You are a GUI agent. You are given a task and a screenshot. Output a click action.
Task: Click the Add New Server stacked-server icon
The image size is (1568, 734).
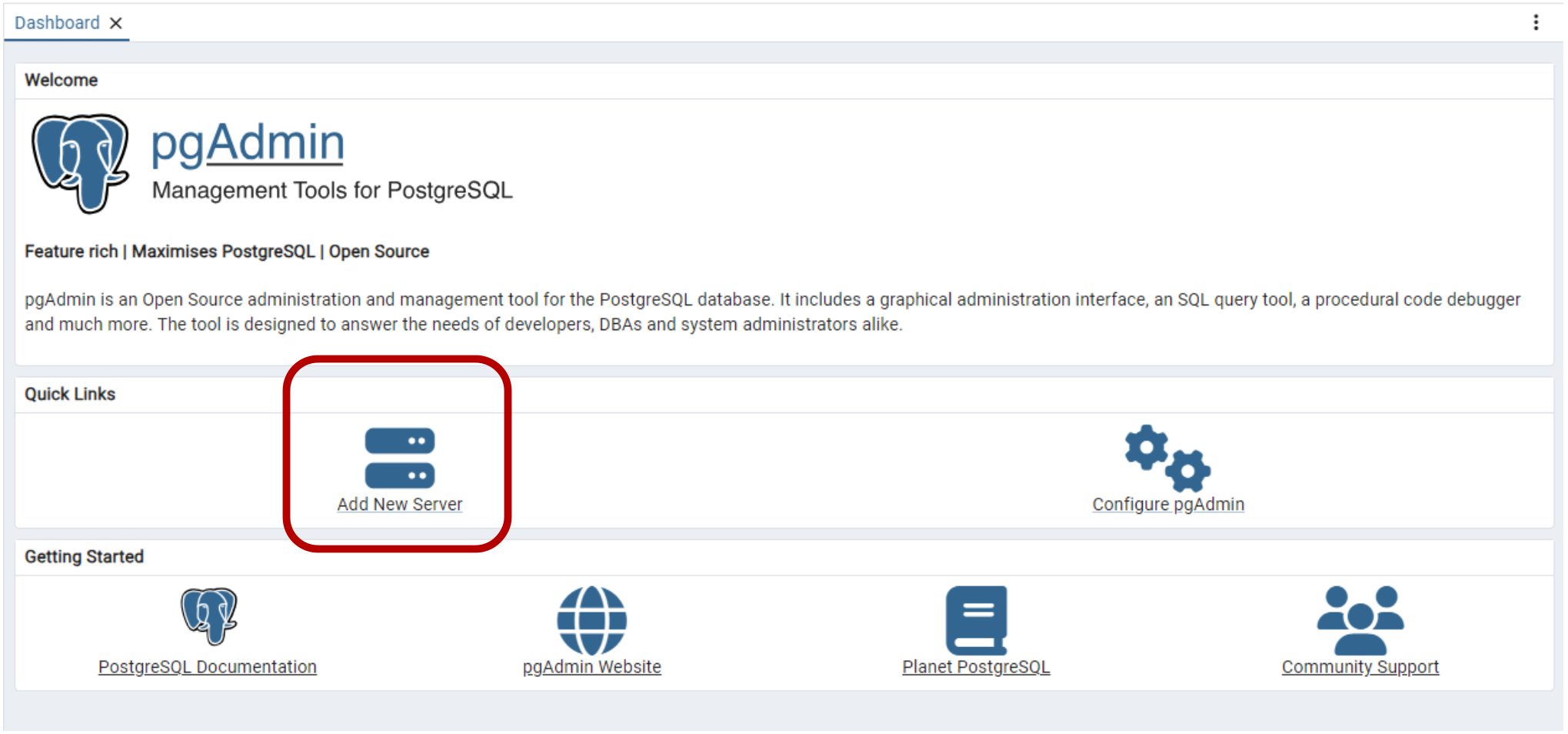click(x=400, y=459)
